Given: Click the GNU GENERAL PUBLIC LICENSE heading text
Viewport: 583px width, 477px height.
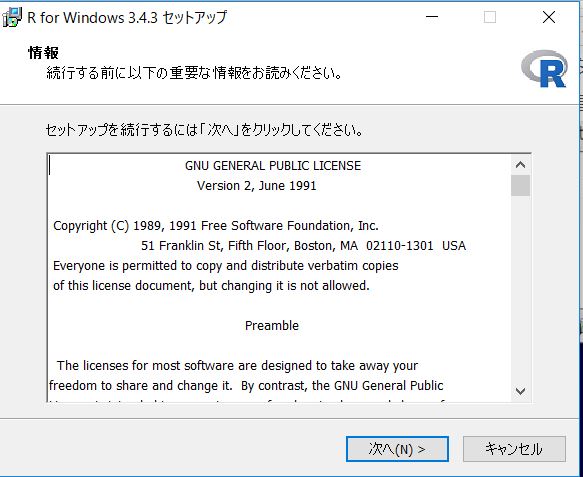Looking at the screenshot, I should pyautogui.click(x=273, y=165).
